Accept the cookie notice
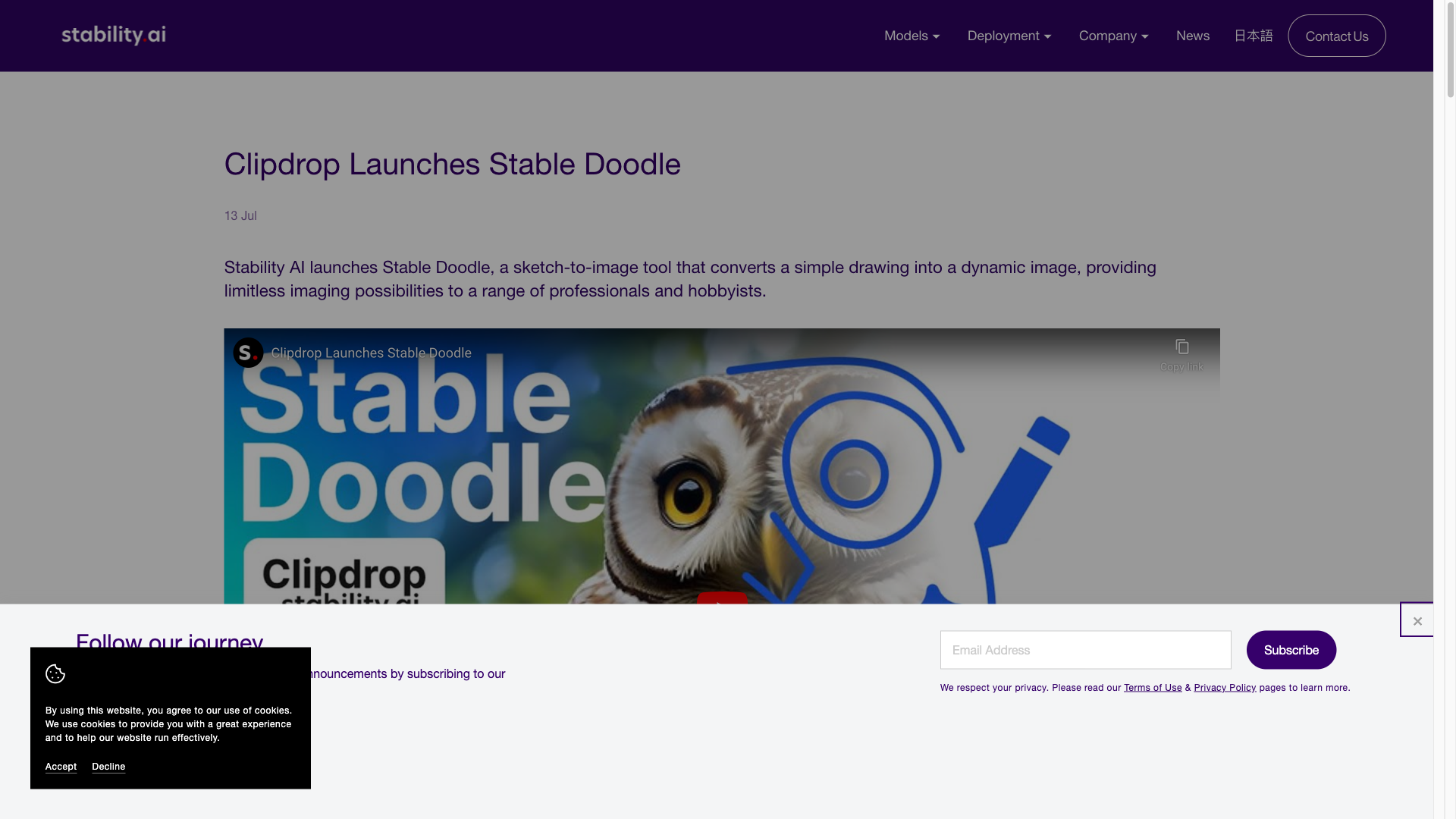The image size is (1456, 819). 61,767
